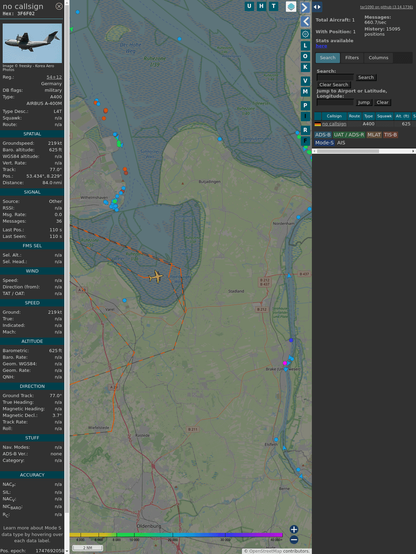The image size is (416, 554).
Task: Click the M map control button
Action: [x=305, y=92]
